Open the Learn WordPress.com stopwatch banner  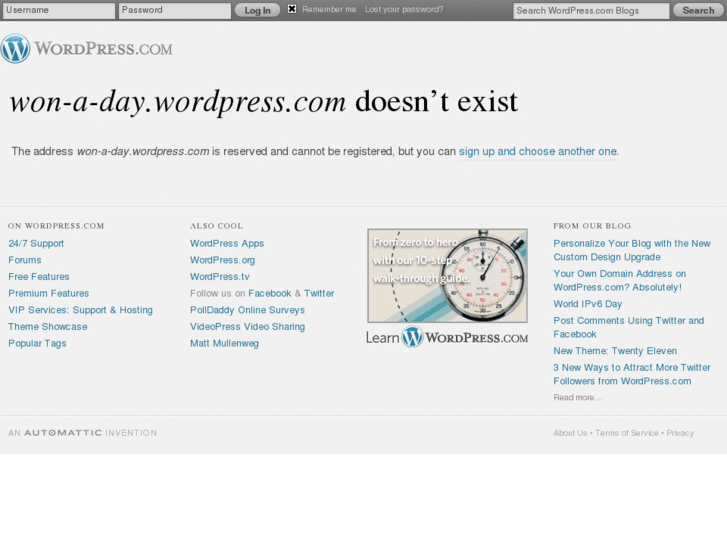[x=447, y=276]
